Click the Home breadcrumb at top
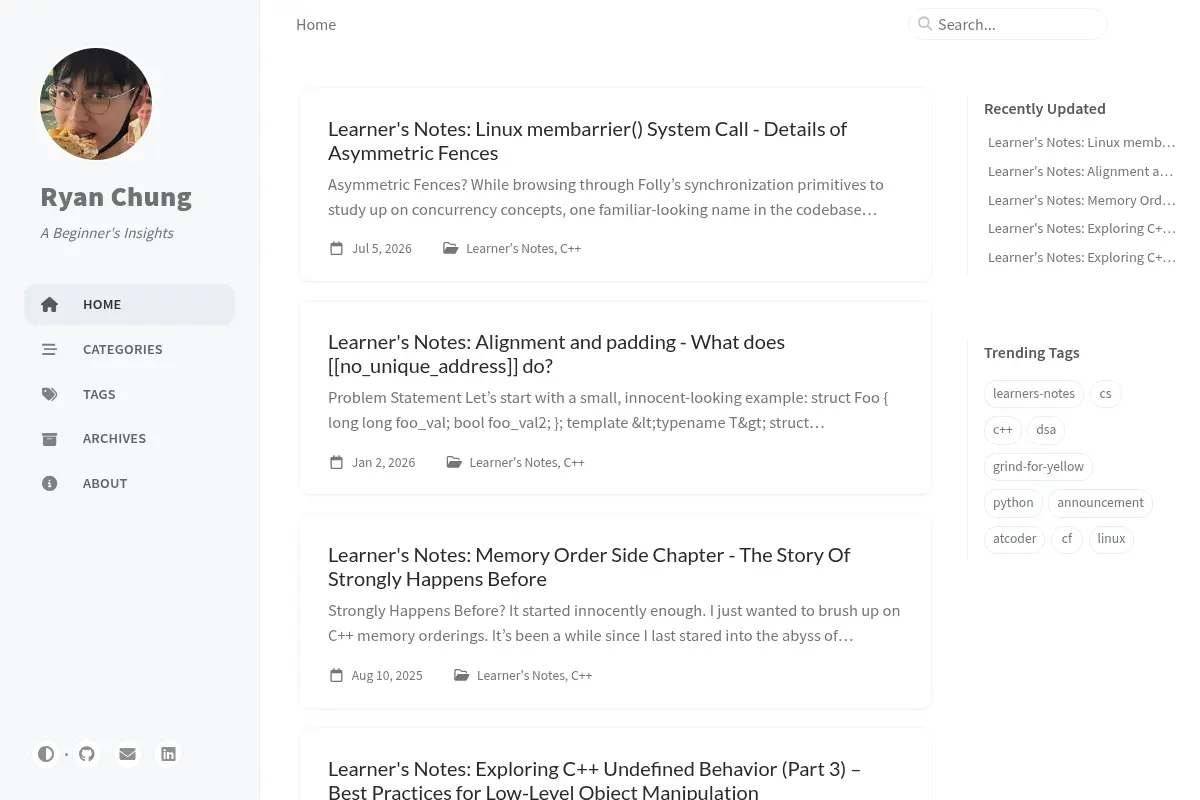1200x800 pixels. (x=316, y=24)
